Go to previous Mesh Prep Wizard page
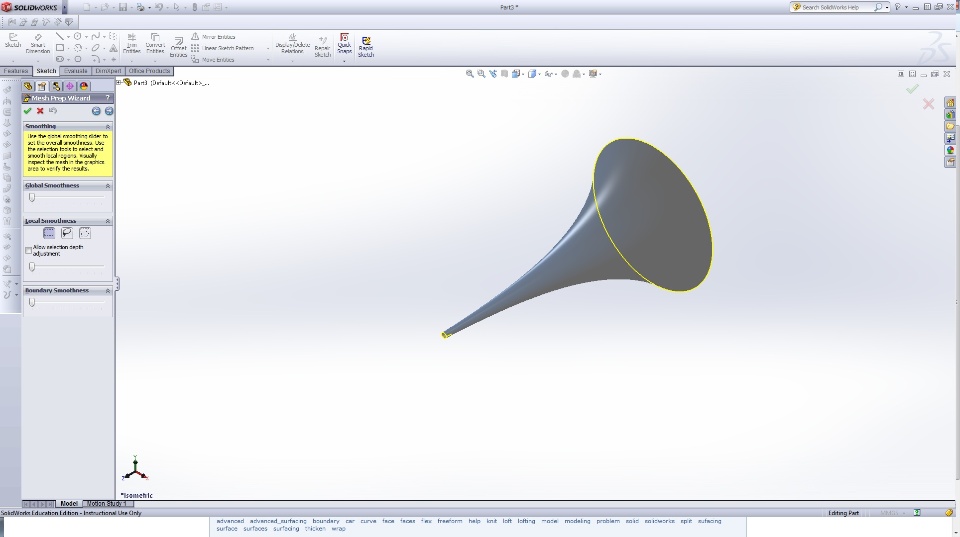 tap(96, 111)
